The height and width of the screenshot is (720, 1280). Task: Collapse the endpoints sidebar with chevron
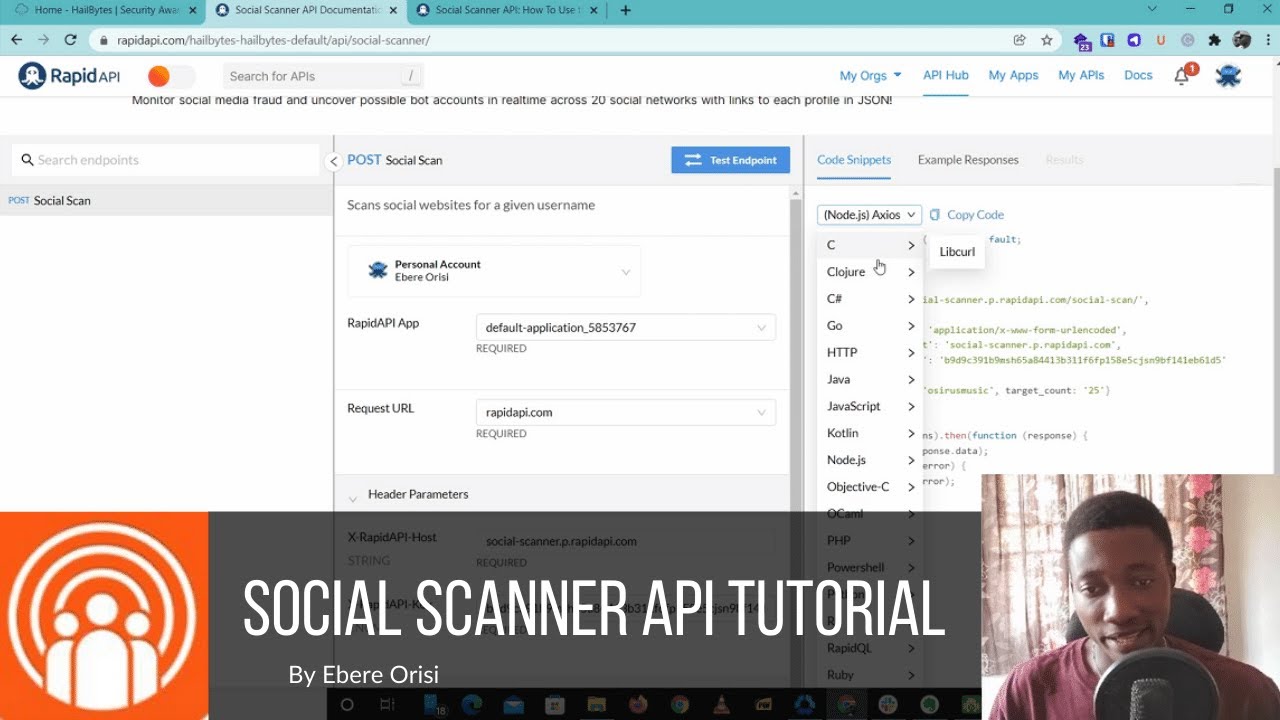pyautogui.click(x=334, y=161)
